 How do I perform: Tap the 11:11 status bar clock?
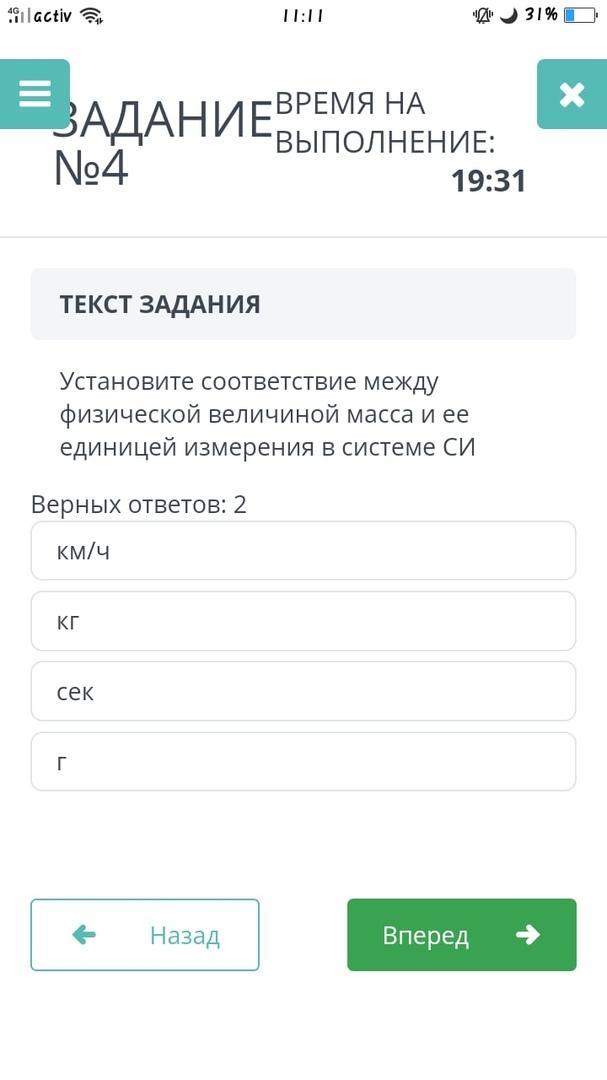tap(302, 16)
